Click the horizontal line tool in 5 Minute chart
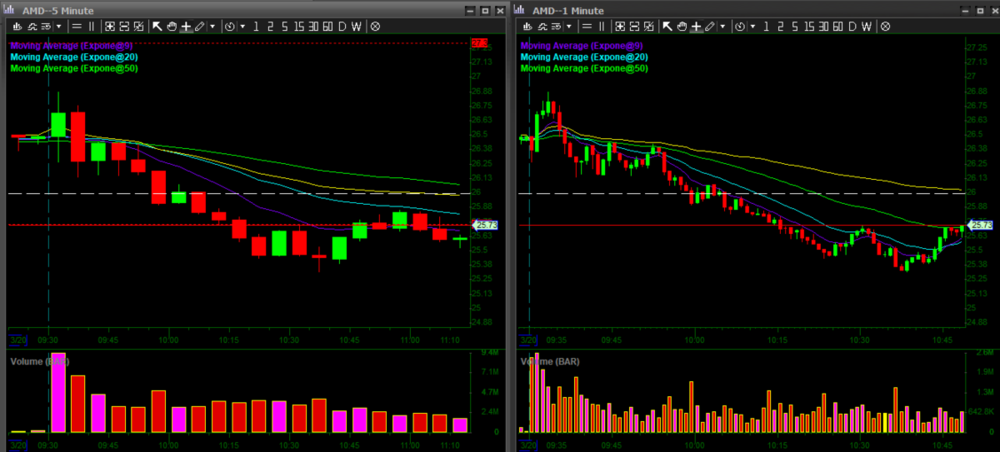Viewport: 1000px width, 452px height. click(x=77, y=27)
